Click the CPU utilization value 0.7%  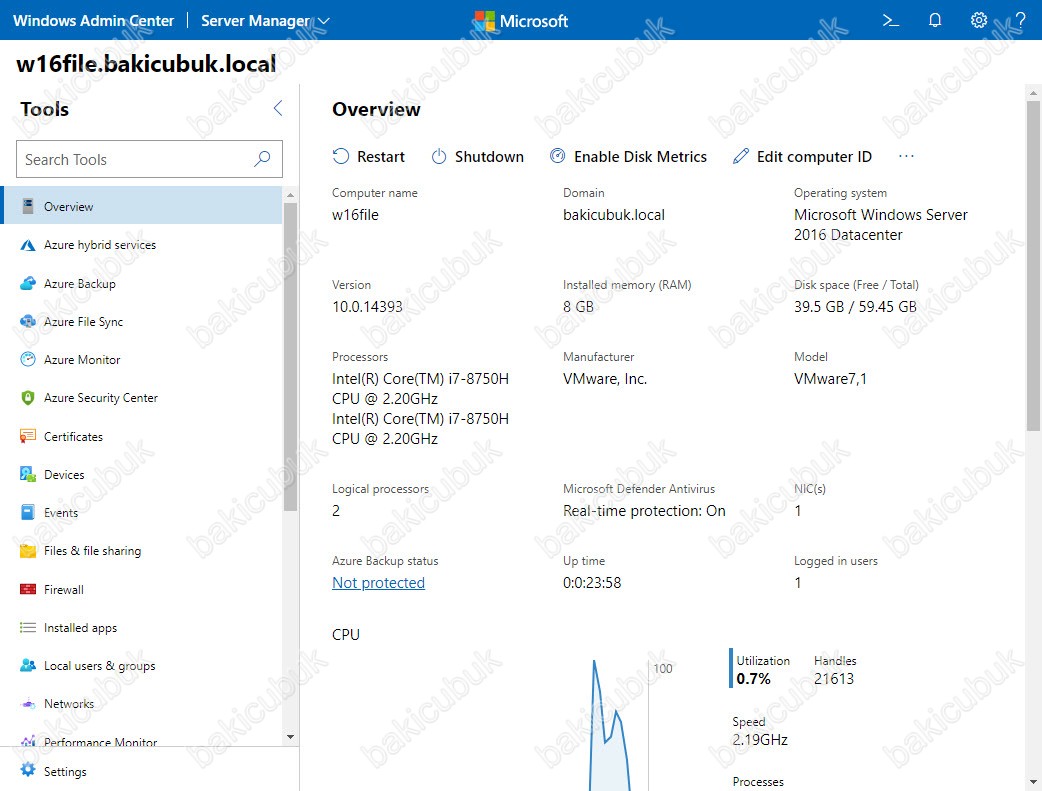754,679
